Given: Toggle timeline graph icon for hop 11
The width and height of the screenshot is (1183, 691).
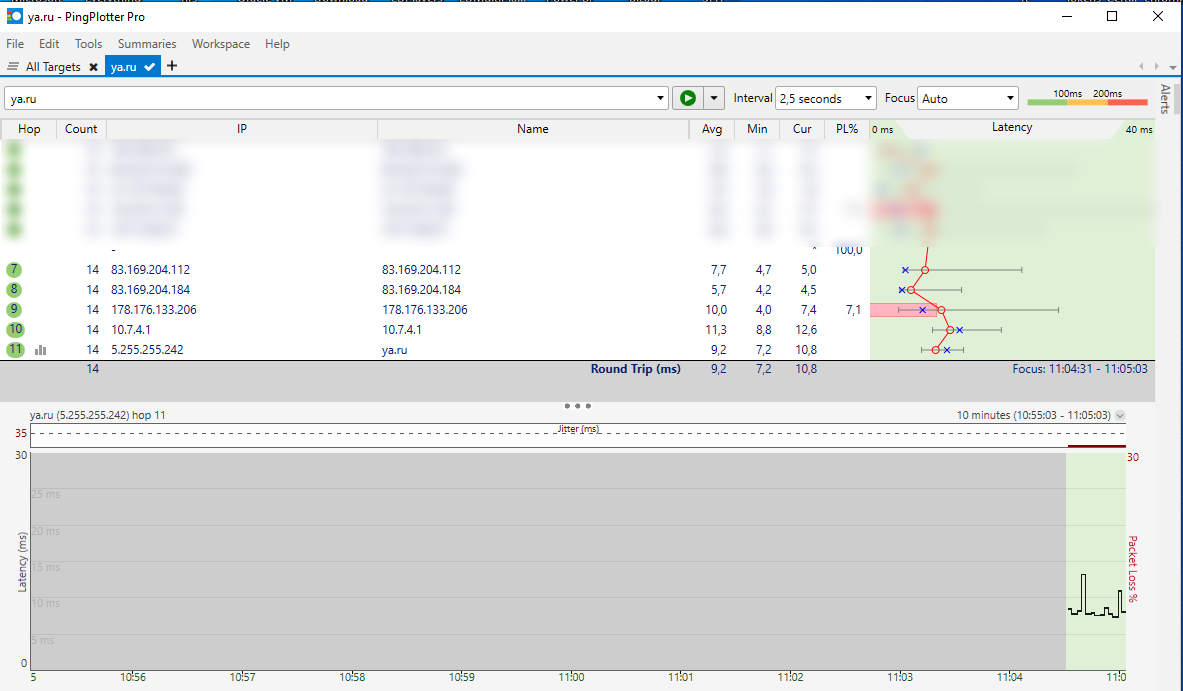Looking at the screenshot, I should [x=41, y=350].
